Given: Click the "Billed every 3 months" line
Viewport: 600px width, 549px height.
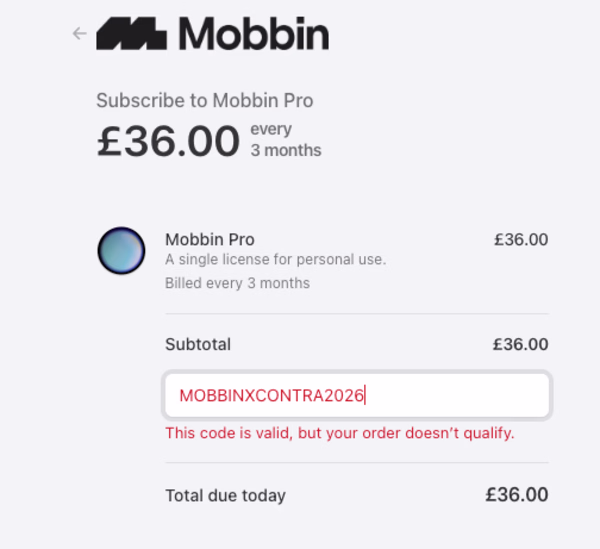Looking at the screenshot, I should click(237, 283).
